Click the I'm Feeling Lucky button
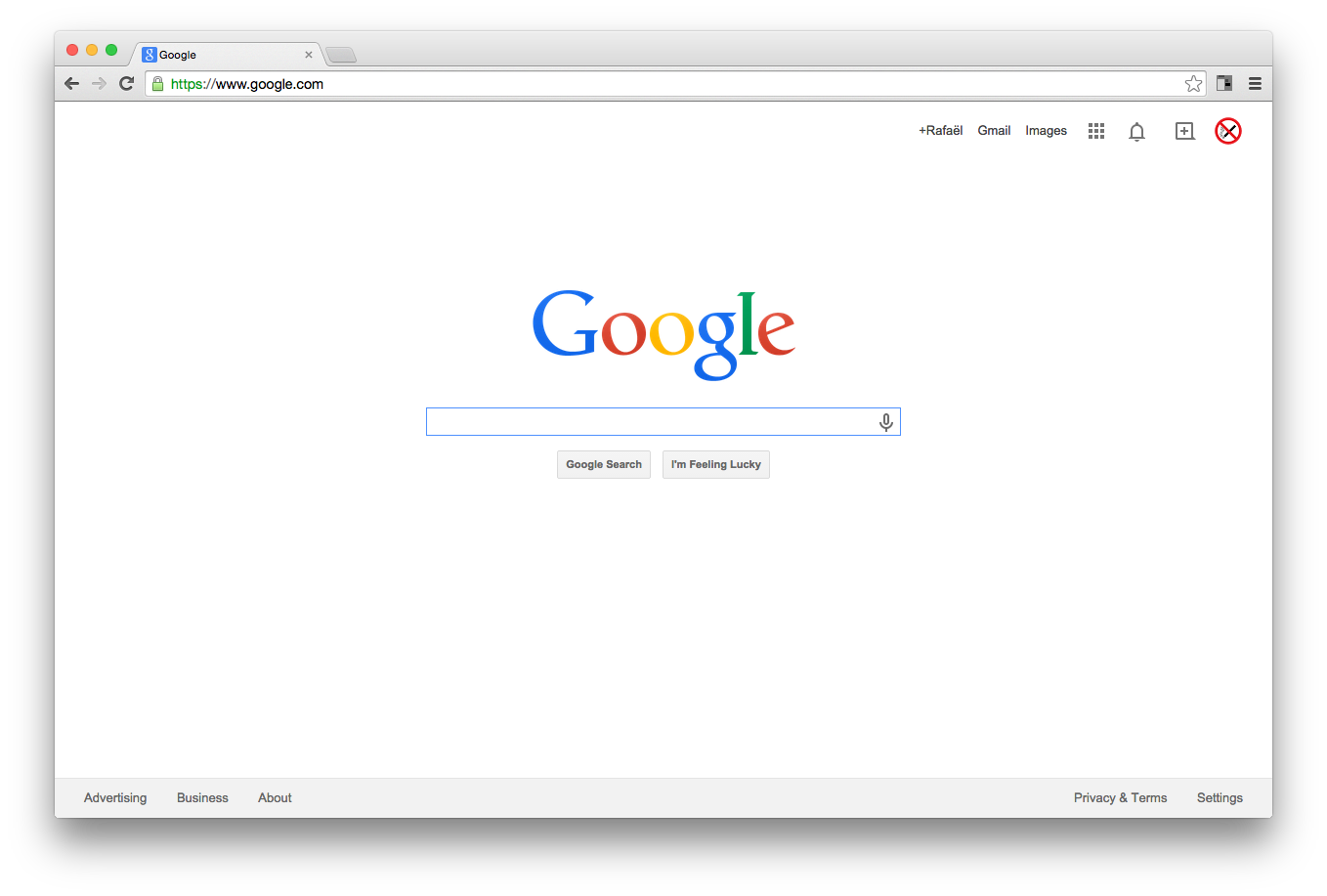The image size is (1327, 896). [716, 465]
